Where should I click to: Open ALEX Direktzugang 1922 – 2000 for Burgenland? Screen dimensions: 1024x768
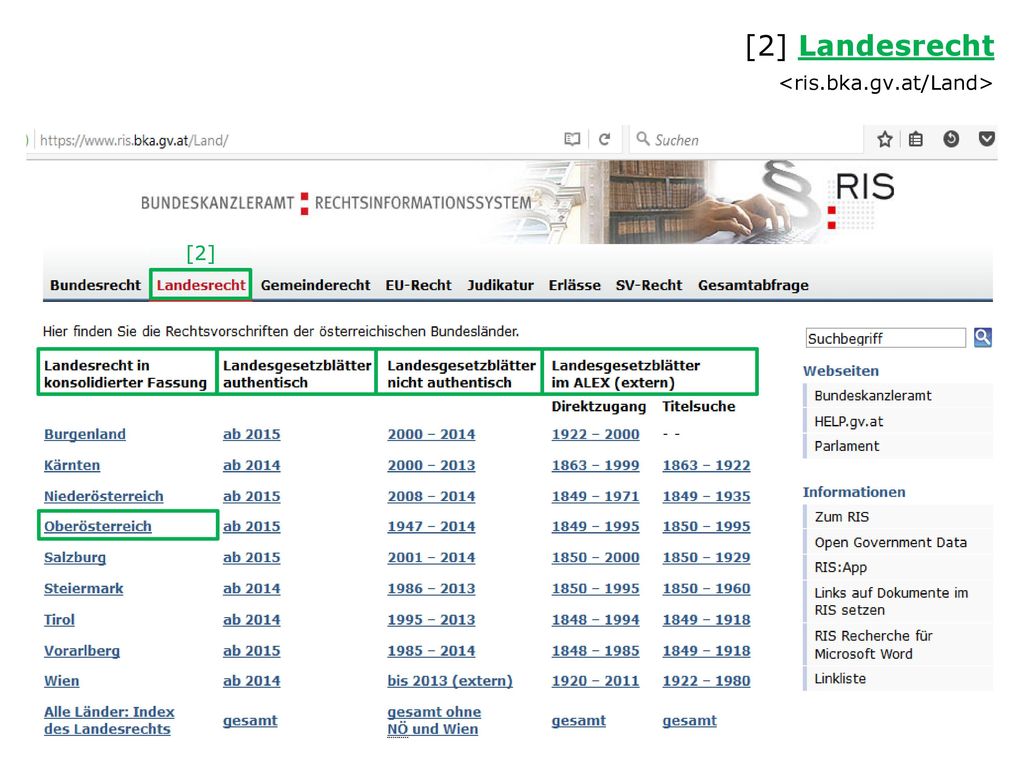596,434
